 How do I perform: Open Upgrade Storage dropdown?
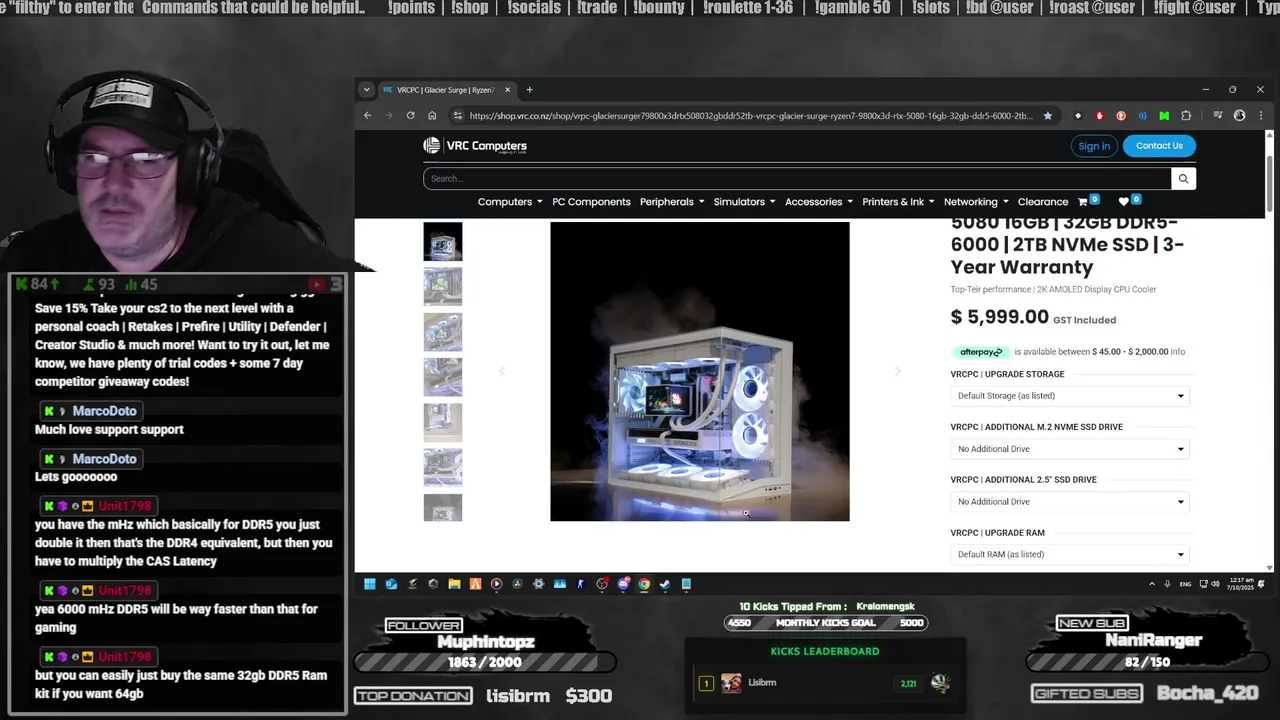(1070, 396)
